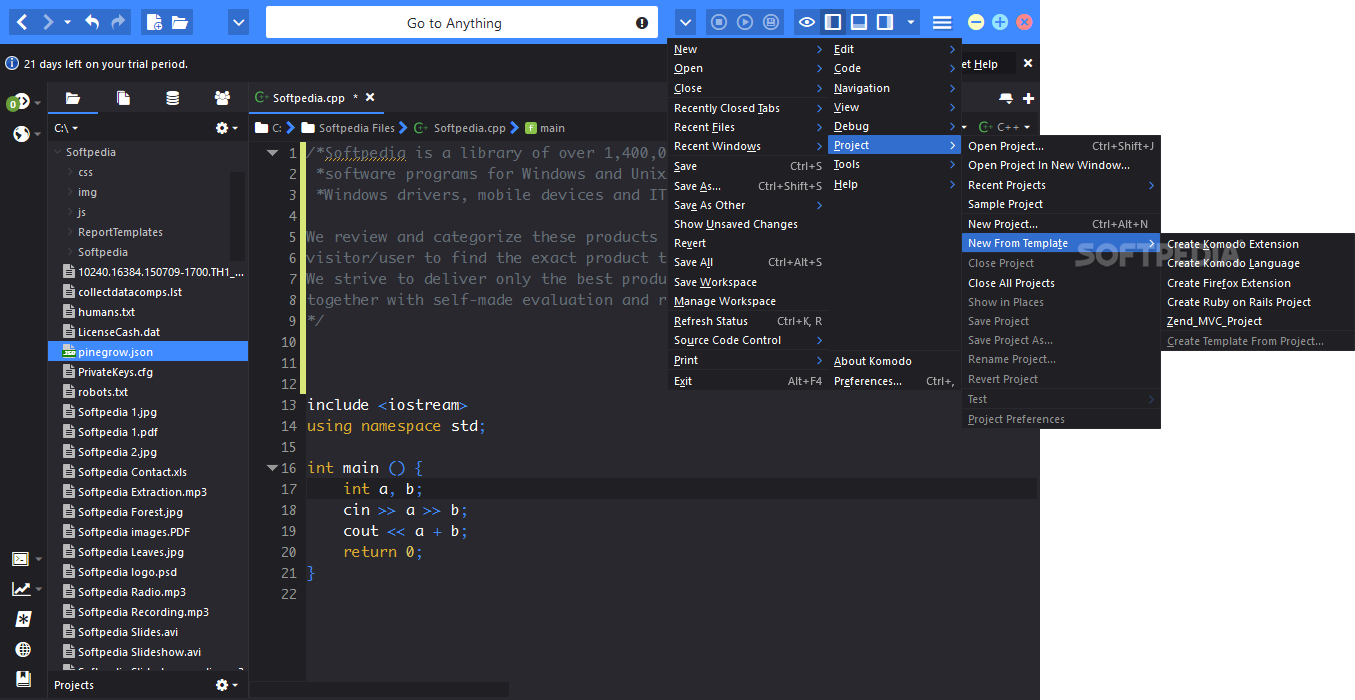Create a new file via toolbar icon

click(154, 22)
